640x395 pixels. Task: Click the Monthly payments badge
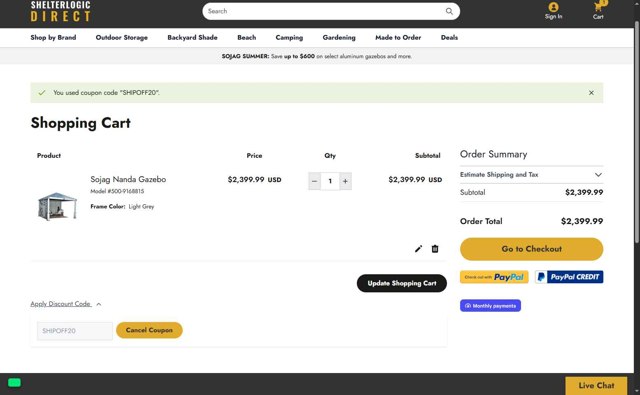click(490, 306)
